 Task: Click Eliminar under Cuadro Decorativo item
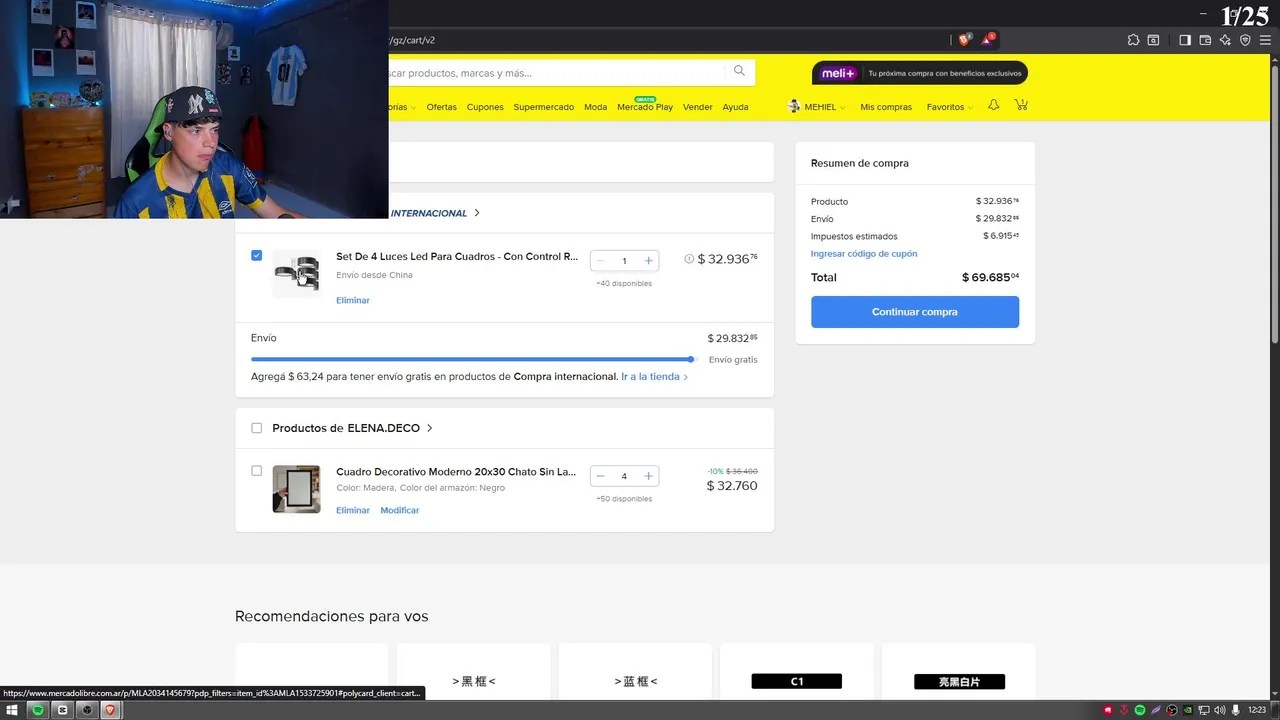pos(353,510)
